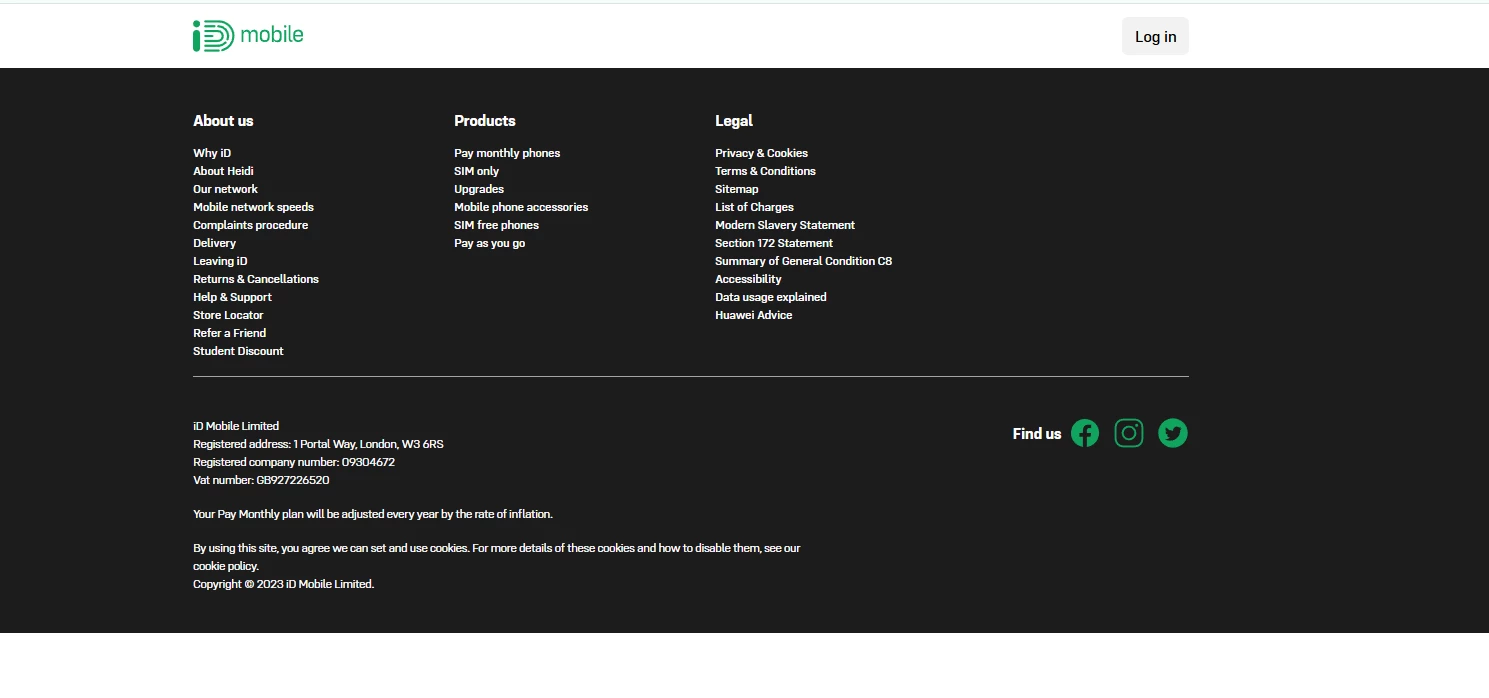This screenshot has height=698, width=1489.
Task: Go home via the iD mobile logo
Action: click(x=248, y=35)
